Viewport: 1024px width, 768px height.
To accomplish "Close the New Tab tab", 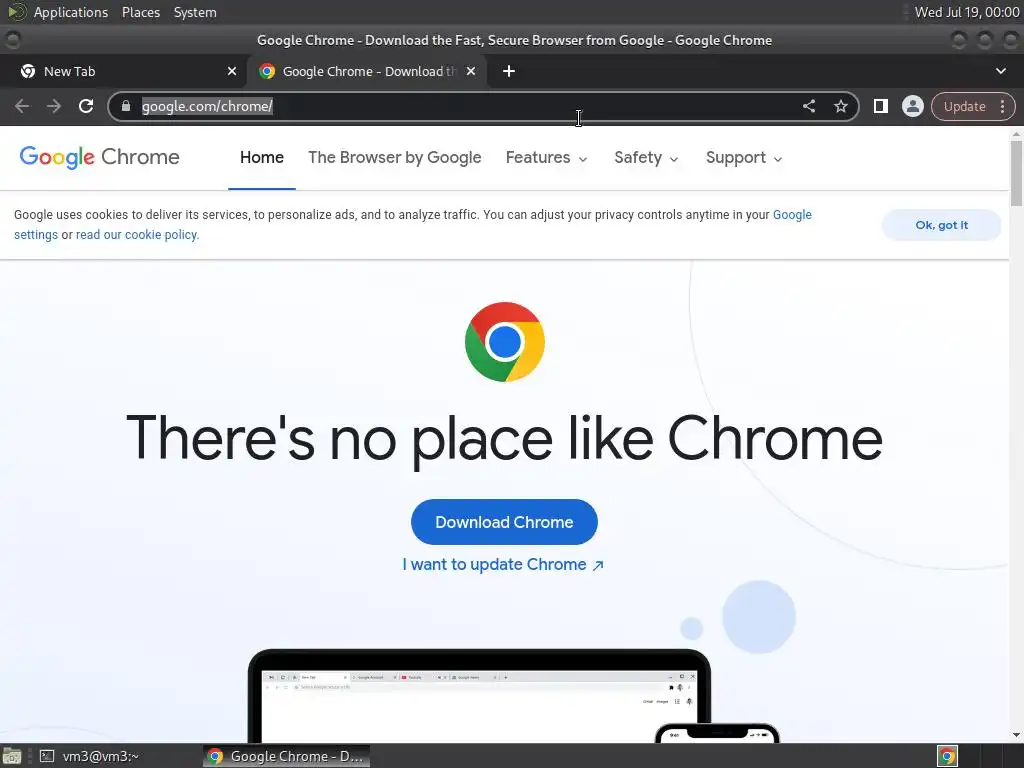I will (x=232, y=71).
